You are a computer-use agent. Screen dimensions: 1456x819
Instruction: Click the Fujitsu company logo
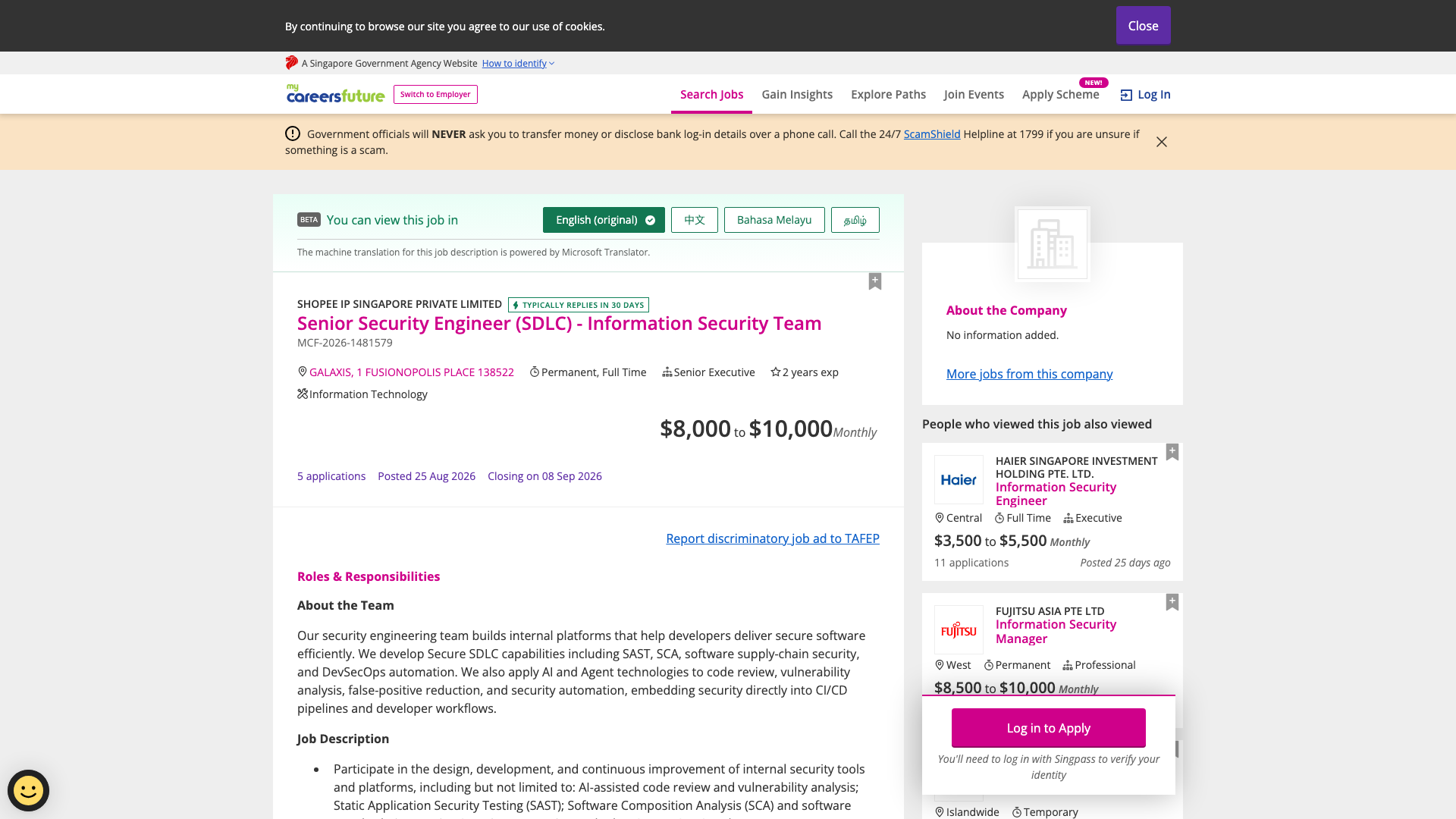point(959,630)
